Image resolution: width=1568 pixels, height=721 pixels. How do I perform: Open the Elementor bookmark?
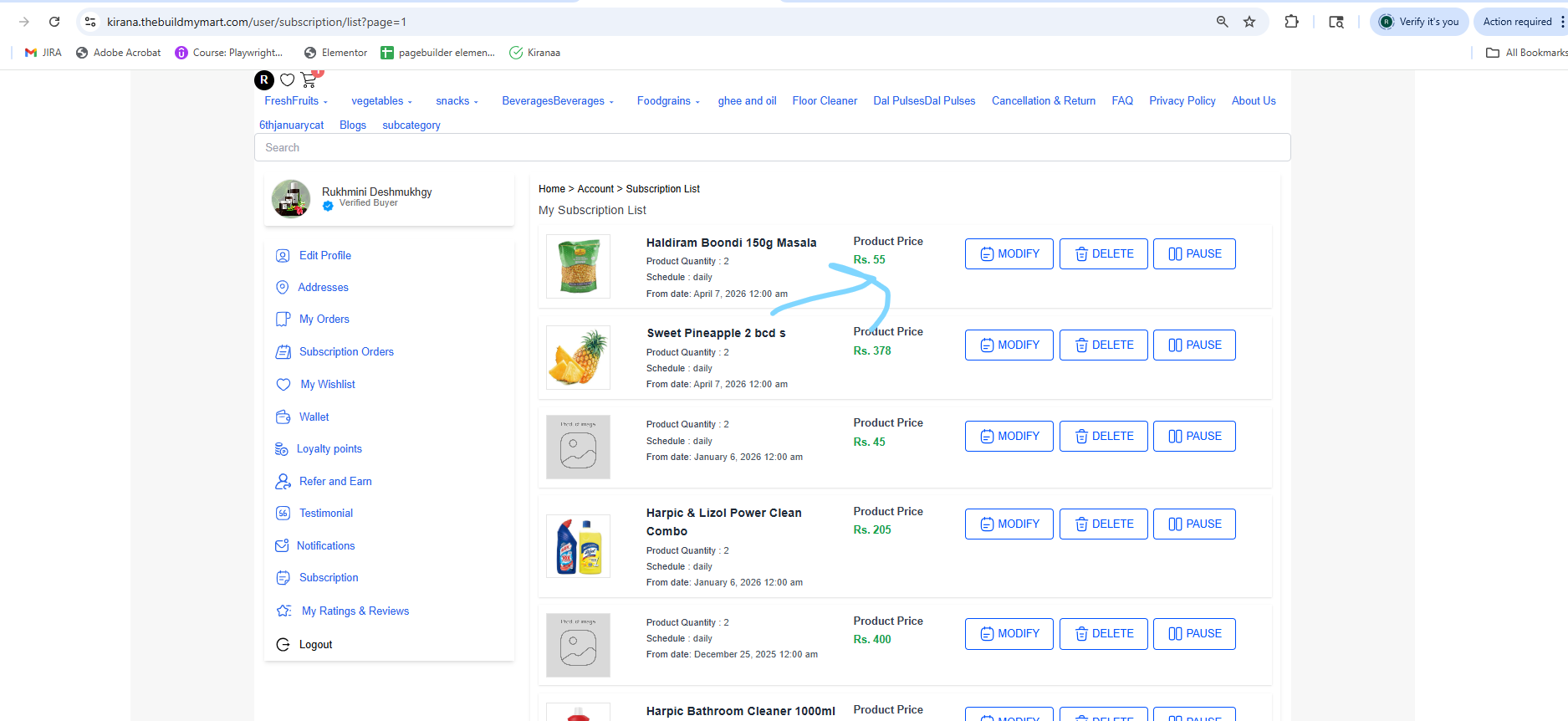(335, 53)
